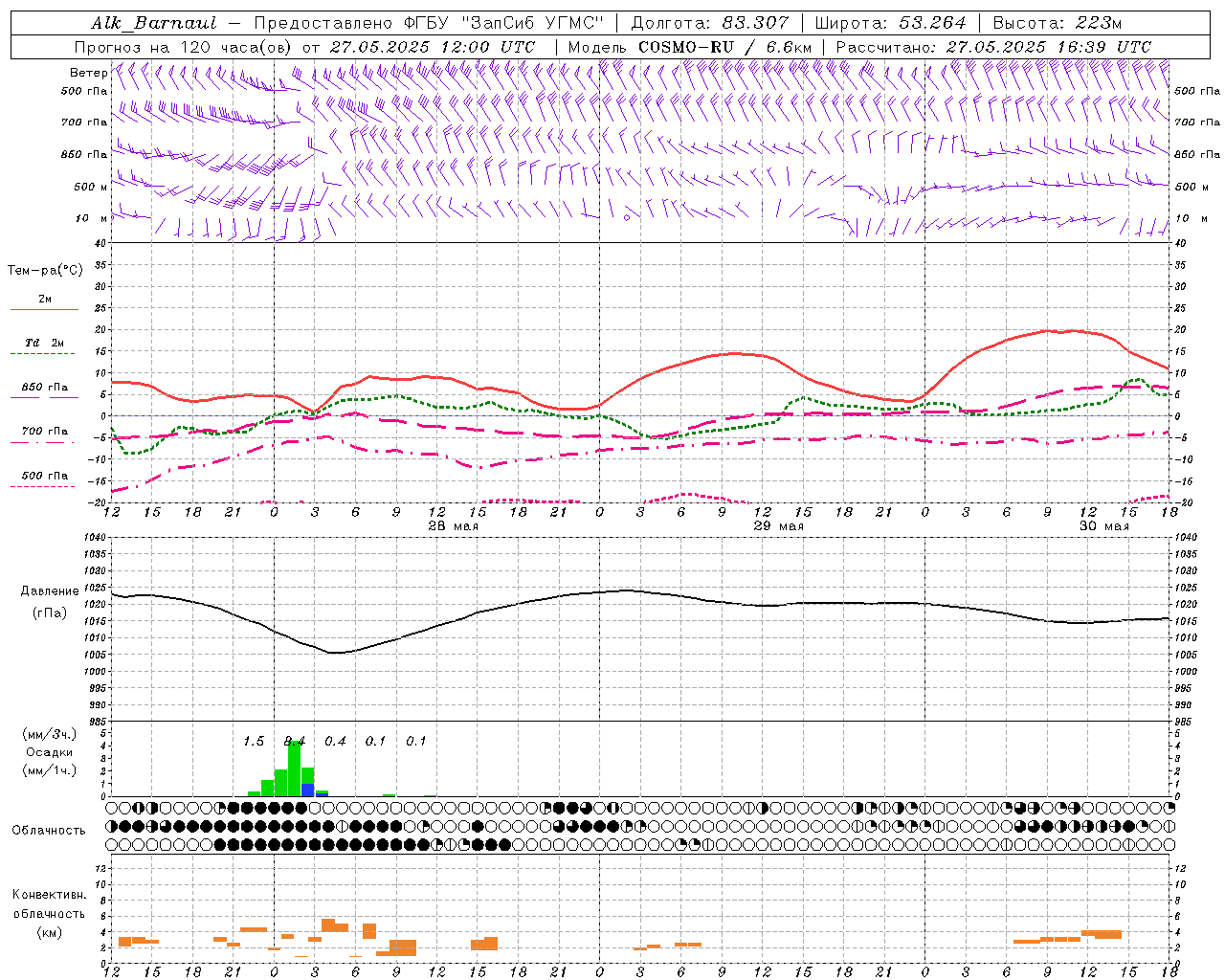Click the tallest green precipitation bar
This screenshot has height=980, width=1225.
pos(295,768)
